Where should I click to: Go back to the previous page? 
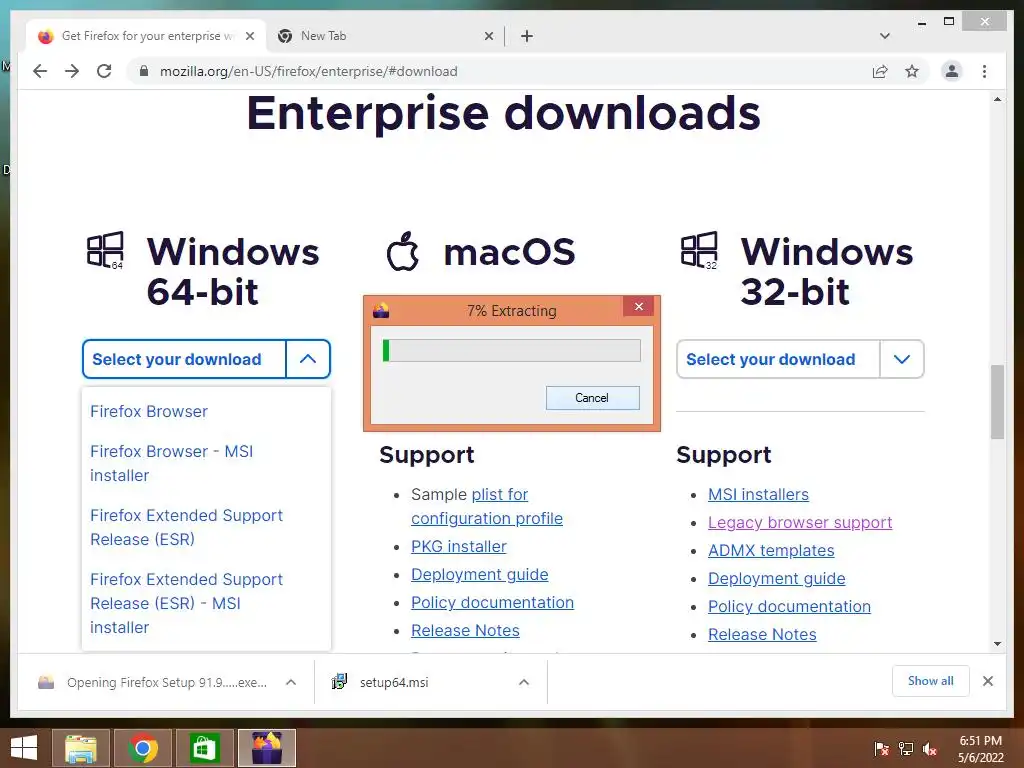pyautogui.click(x=40, y=71)
